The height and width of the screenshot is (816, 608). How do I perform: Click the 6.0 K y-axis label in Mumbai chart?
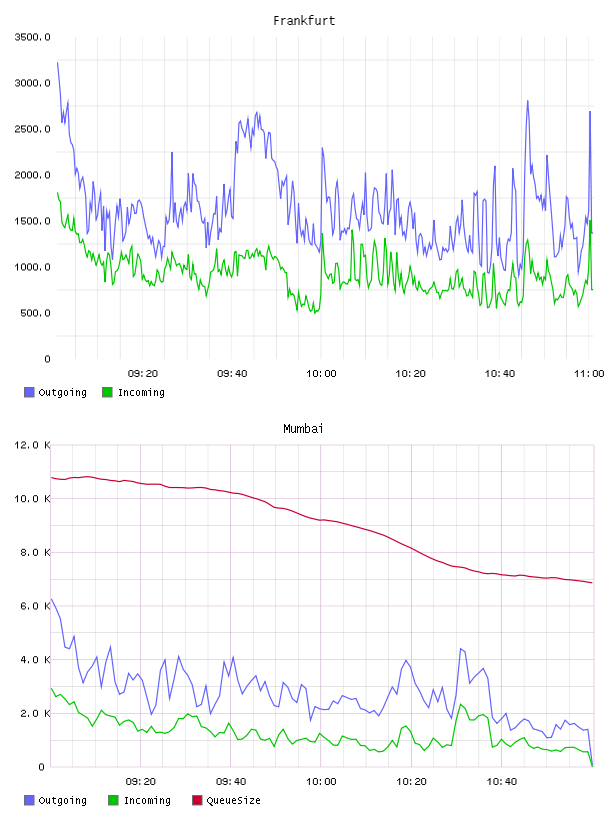[35, 606]
